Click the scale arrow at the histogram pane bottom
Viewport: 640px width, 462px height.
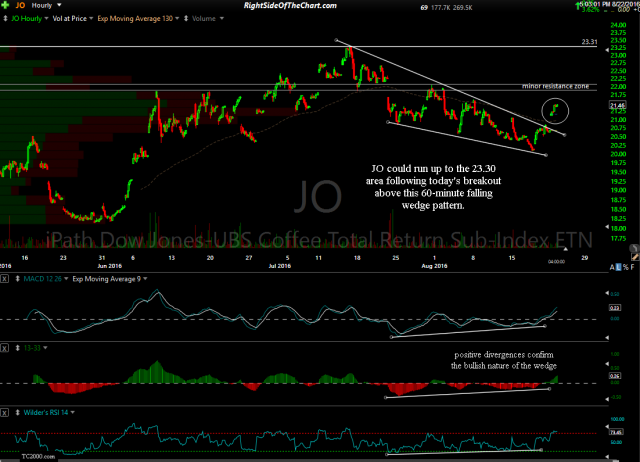pyautogui.click(x=607, y=399)
